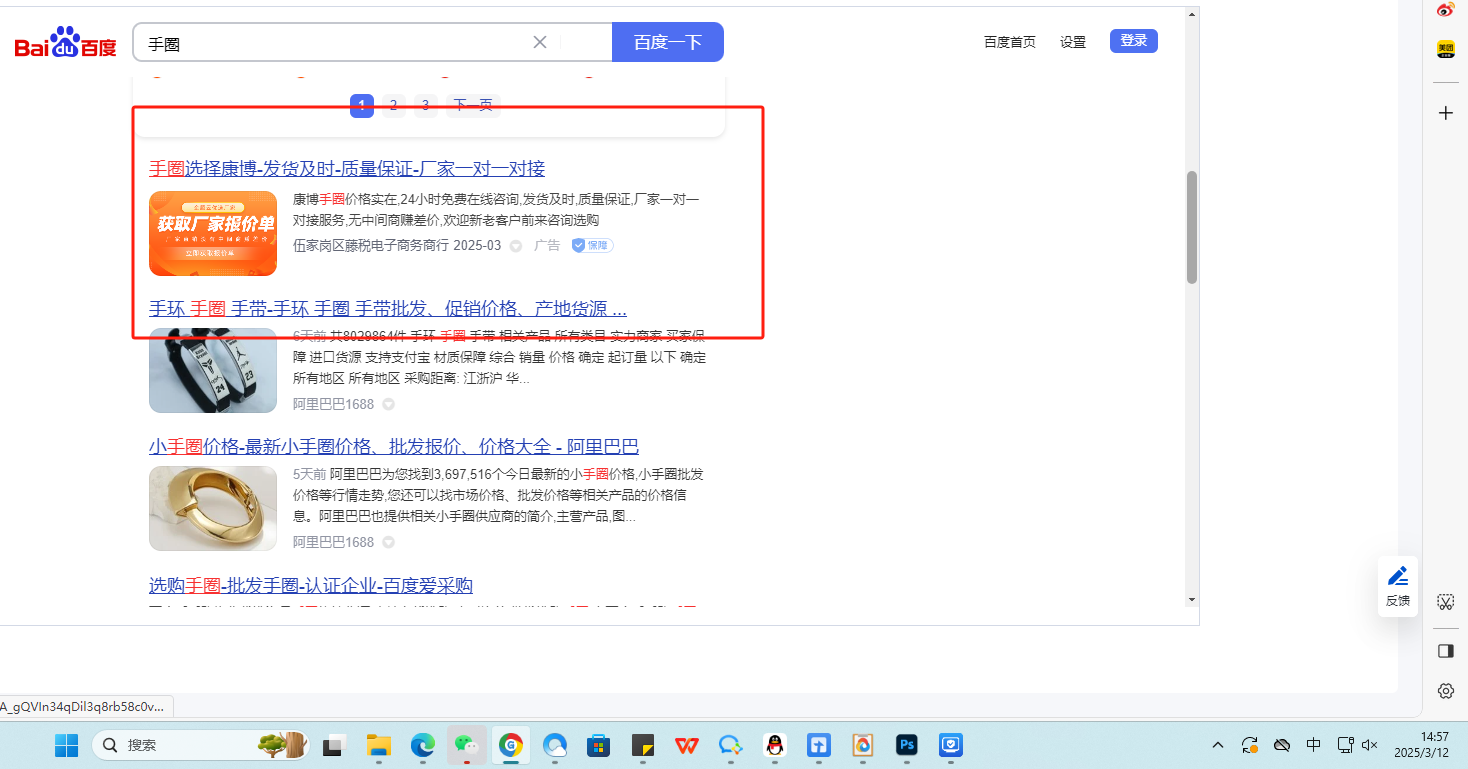Click scroll down arrow on page scrollbar
The height and width of the screenshot is (769, 1468).
1191,599
